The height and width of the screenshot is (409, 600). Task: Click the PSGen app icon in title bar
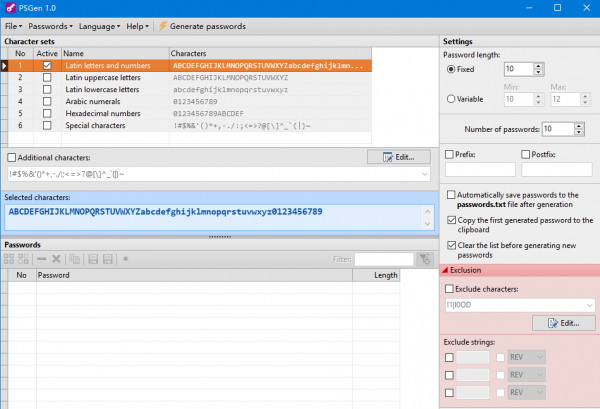9,7
